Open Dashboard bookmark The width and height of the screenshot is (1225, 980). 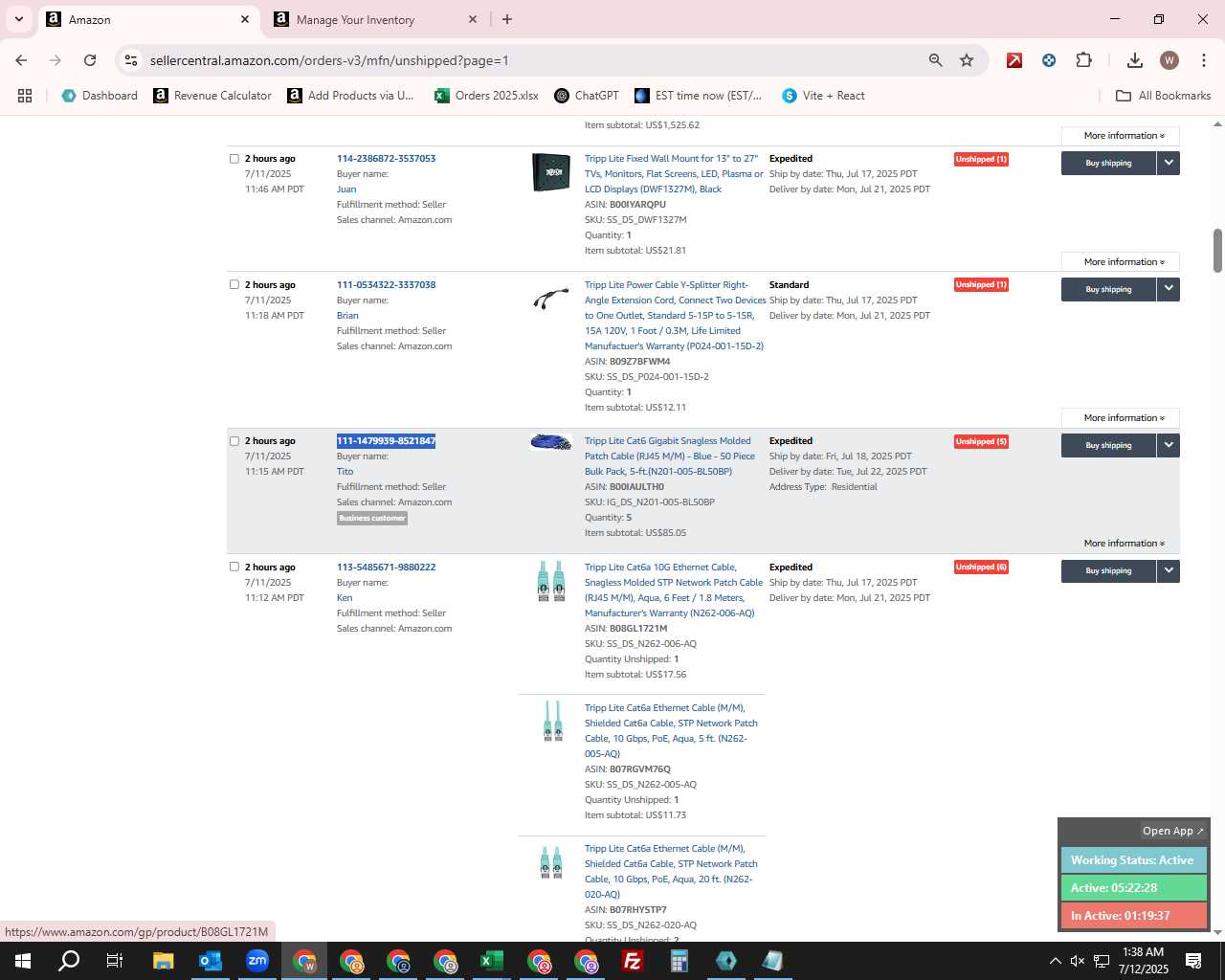(x=100, y=96)
